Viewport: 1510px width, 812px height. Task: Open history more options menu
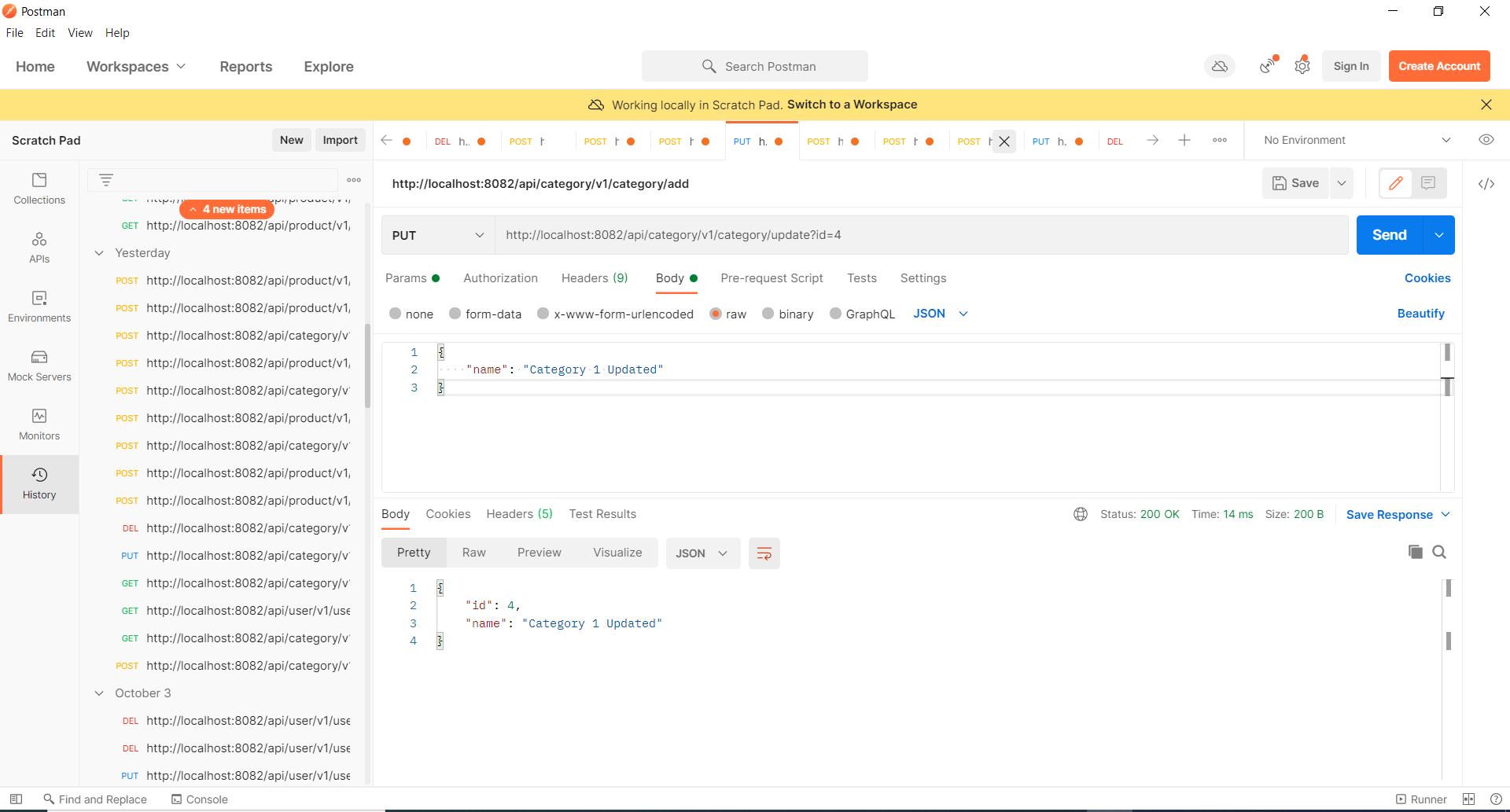point(354,180)
